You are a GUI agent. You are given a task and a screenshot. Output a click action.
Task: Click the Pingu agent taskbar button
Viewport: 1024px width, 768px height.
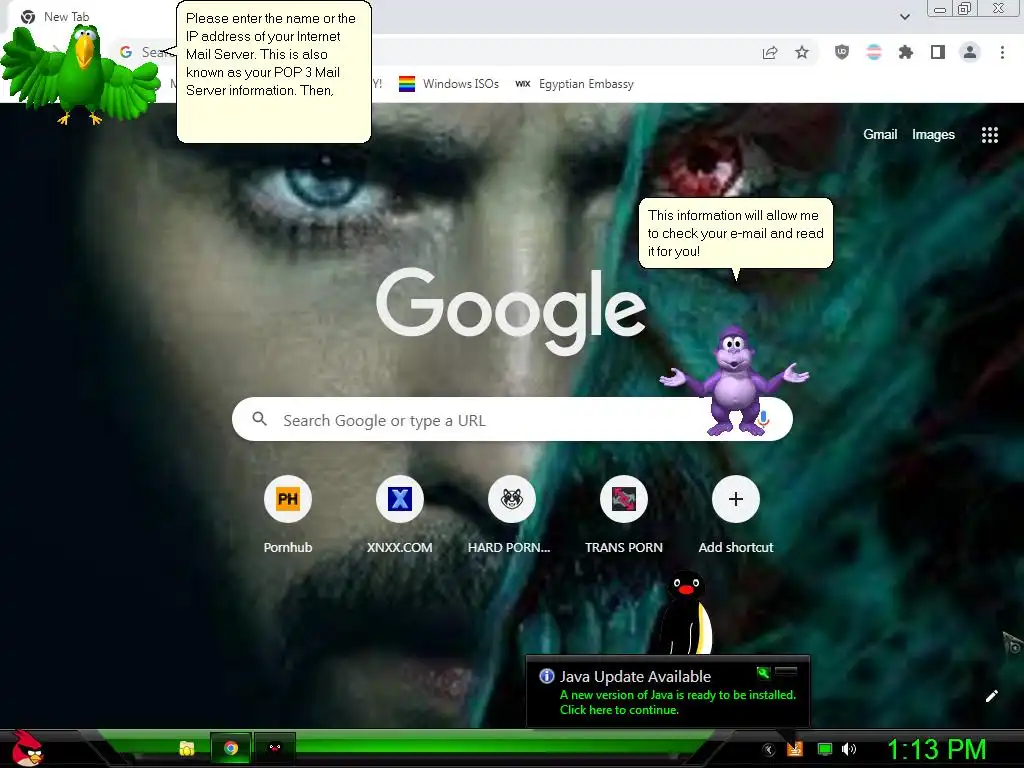[274, 748]
